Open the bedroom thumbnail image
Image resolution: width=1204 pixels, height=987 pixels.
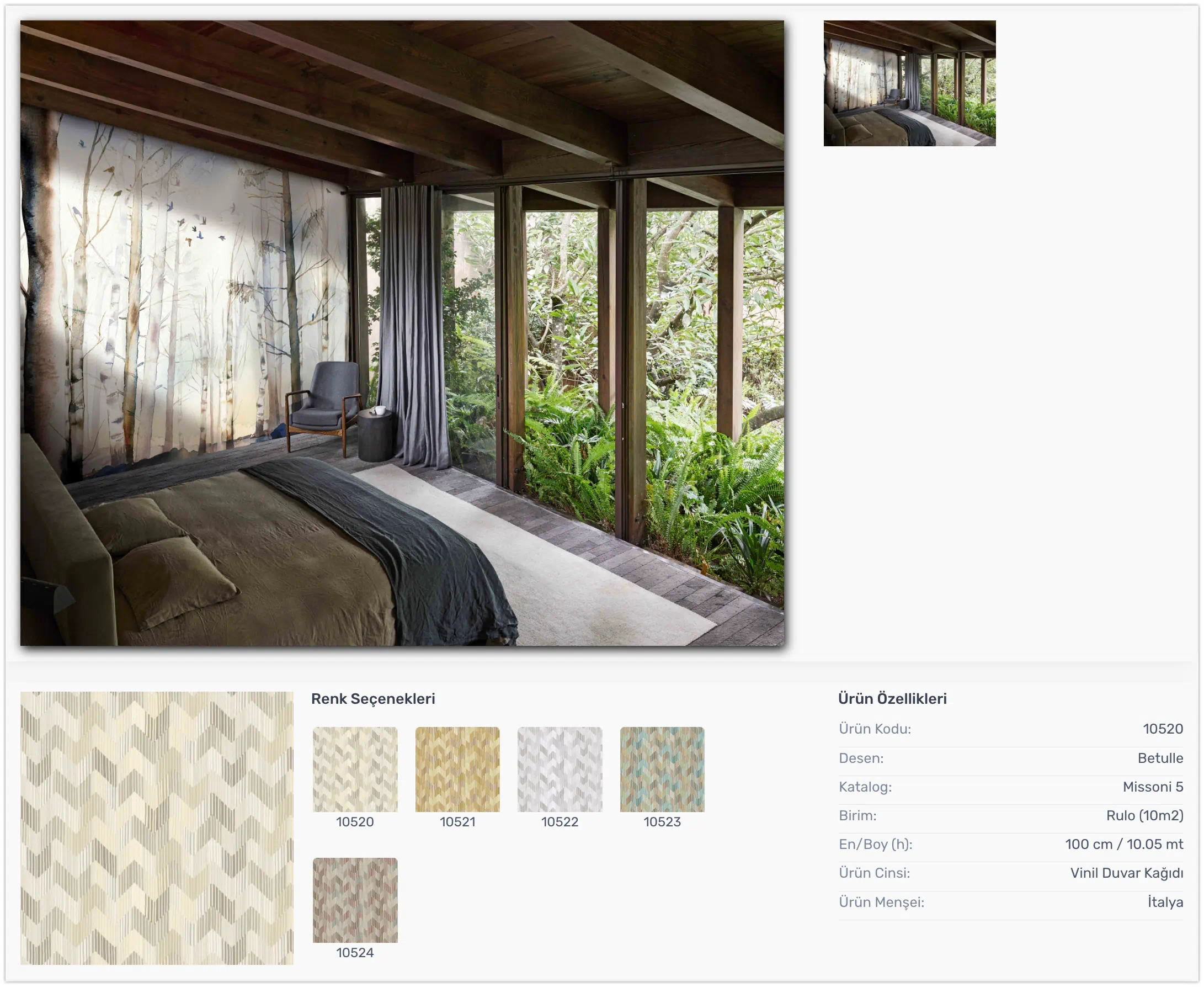pos(909,83)
